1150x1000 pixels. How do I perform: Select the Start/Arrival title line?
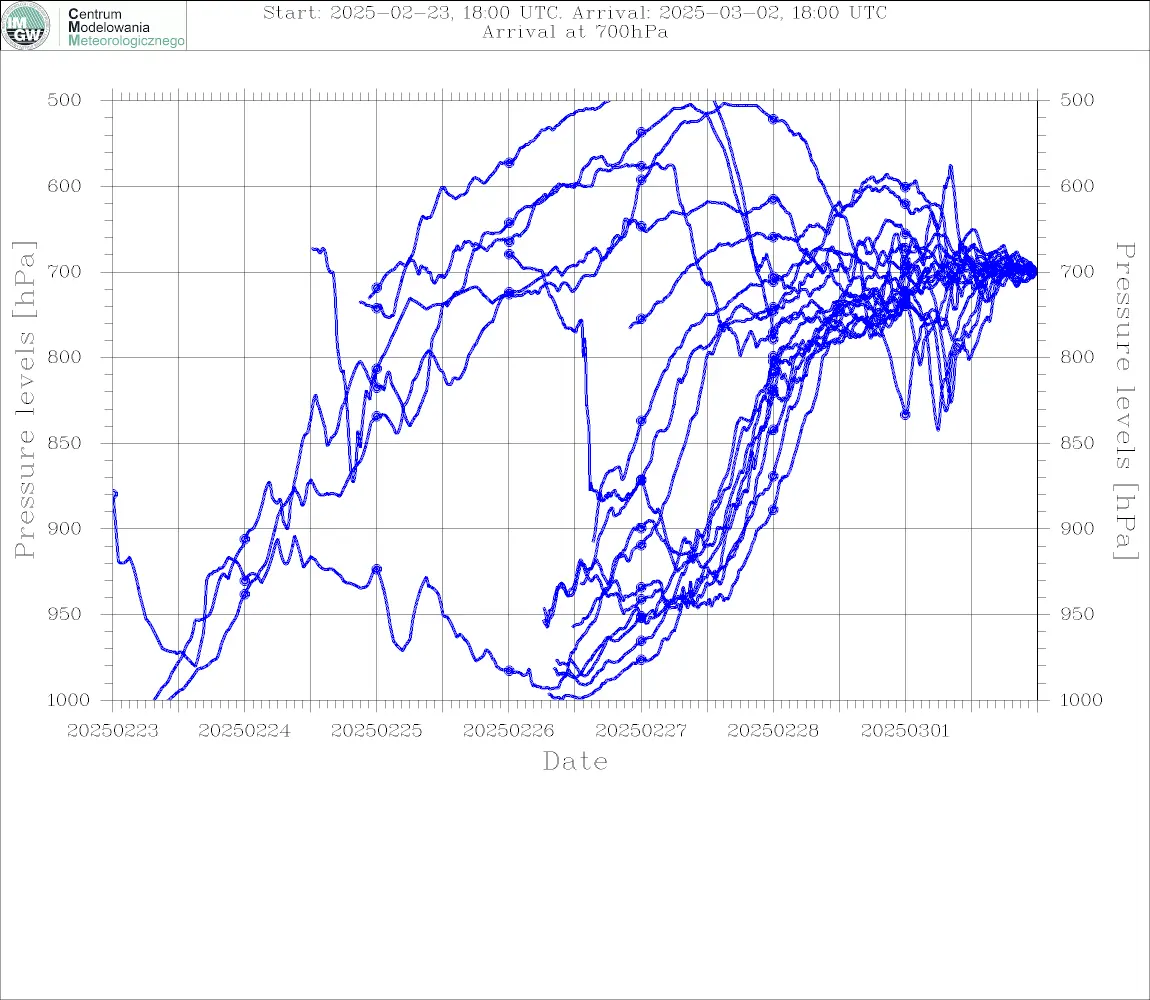click(x=575, y=12)
